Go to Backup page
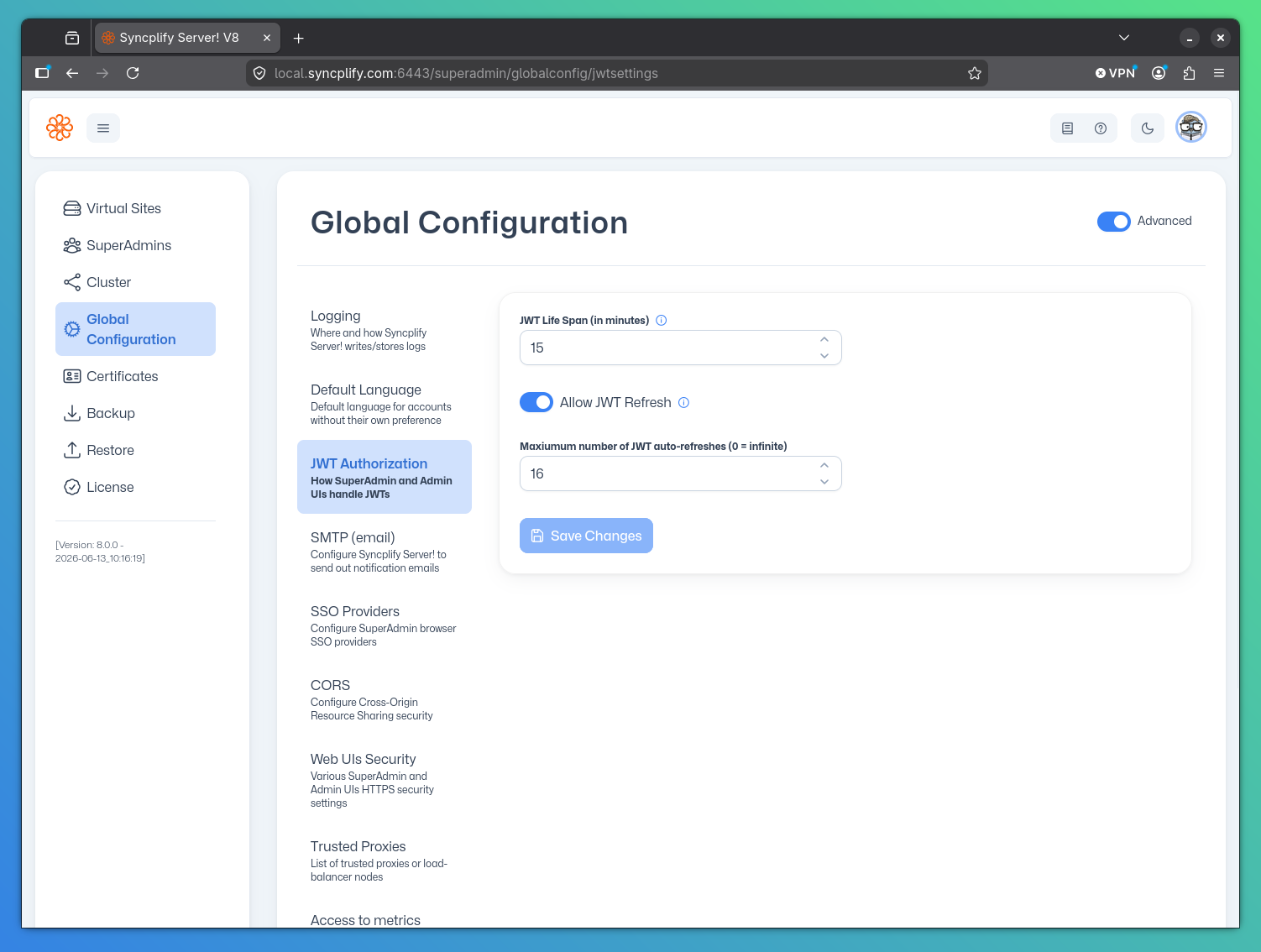1261x952 pixels. click(x=135, y=413)
